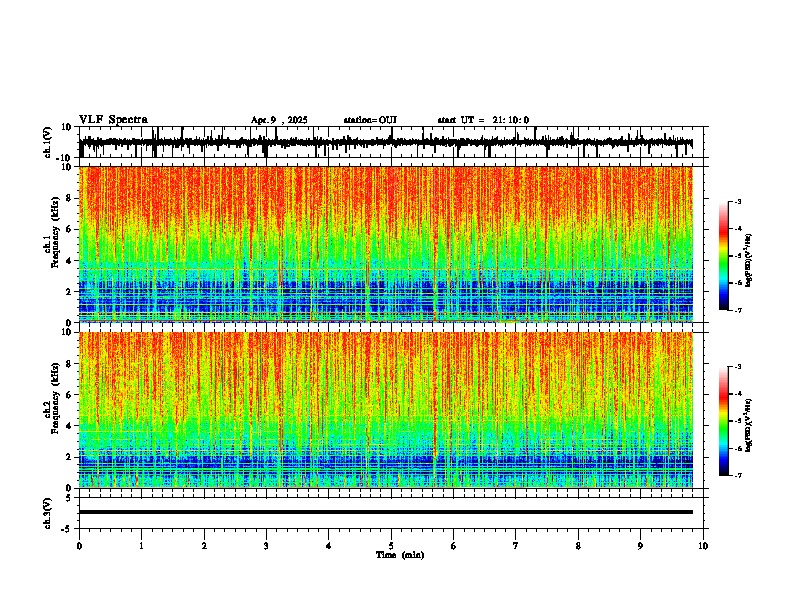The width and height of the screenshot is (792, 612).
Task: Click the time axis tick label 3
Action: (x=266, y=546)
